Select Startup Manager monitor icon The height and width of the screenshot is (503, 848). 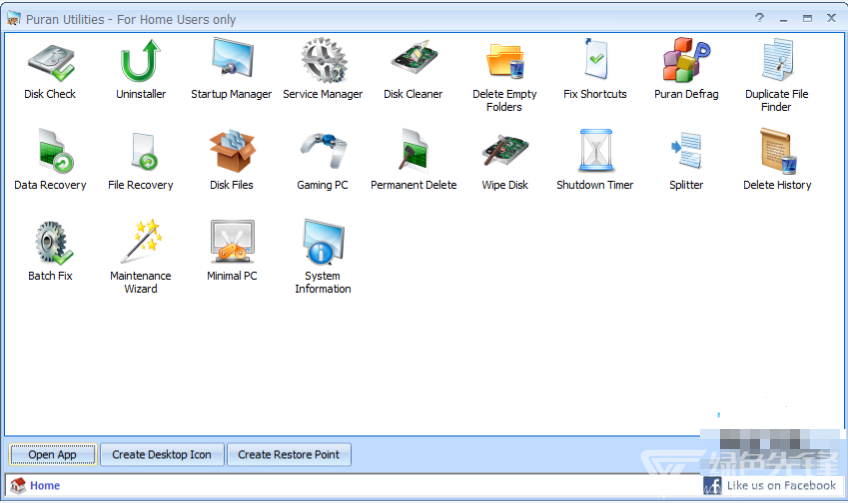tap(232, 57)
